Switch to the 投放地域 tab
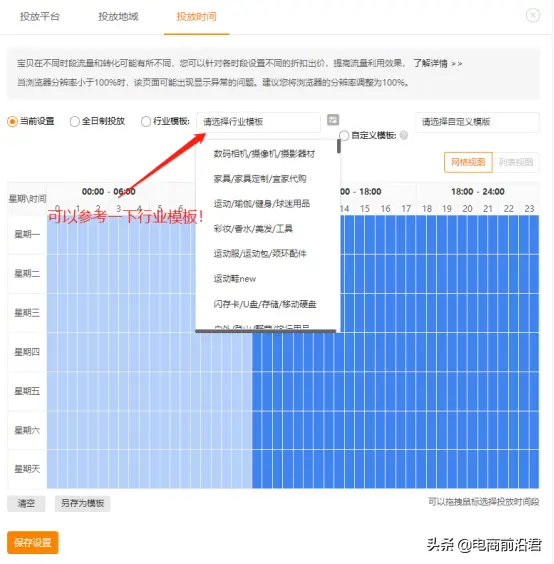 (118, 17)
